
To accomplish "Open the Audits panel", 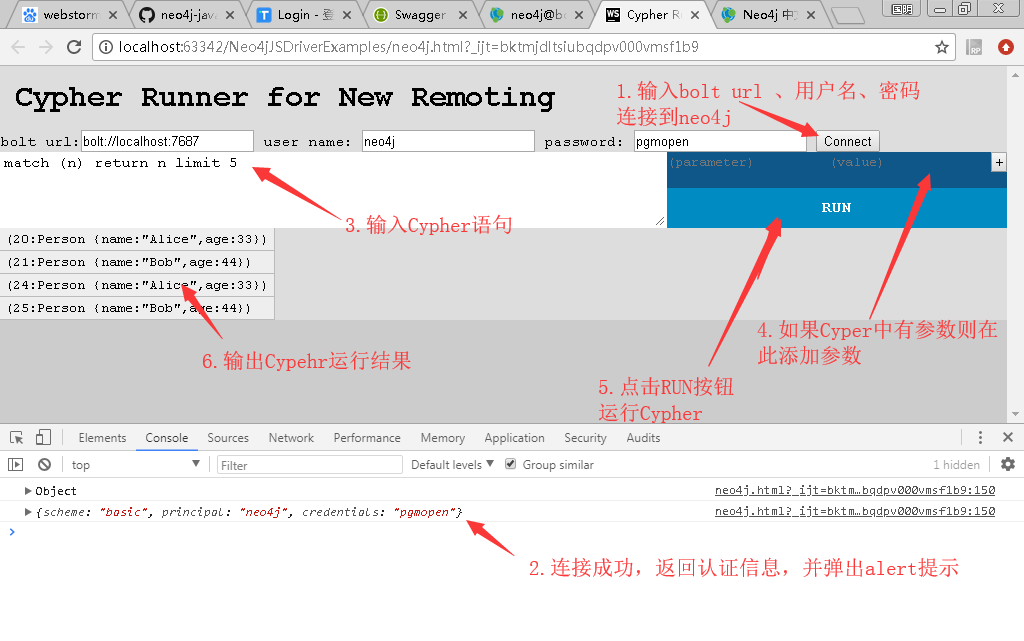I will (x=643, y=438).
